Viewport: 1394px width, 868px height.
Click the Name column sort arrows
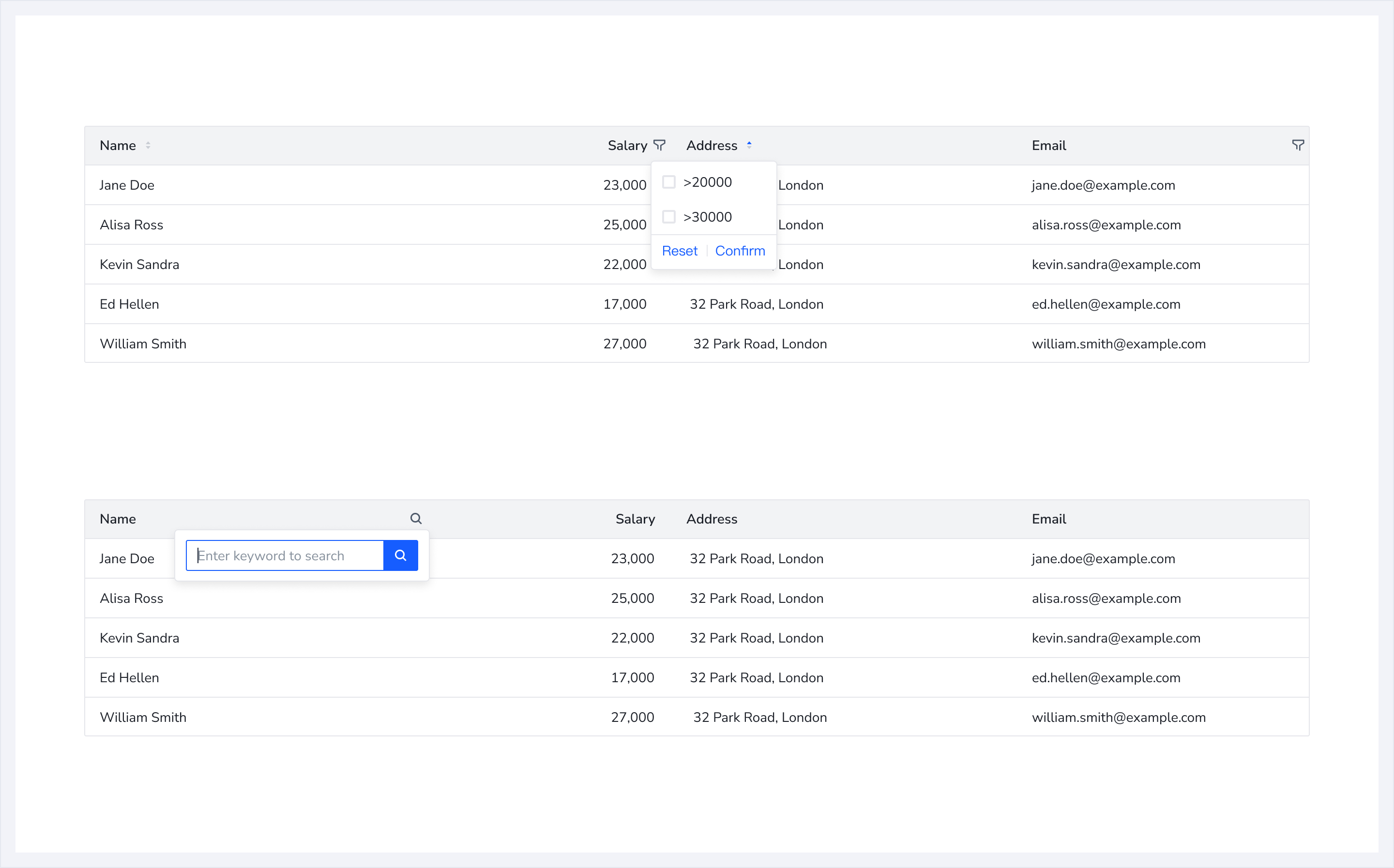pos(148,146)
